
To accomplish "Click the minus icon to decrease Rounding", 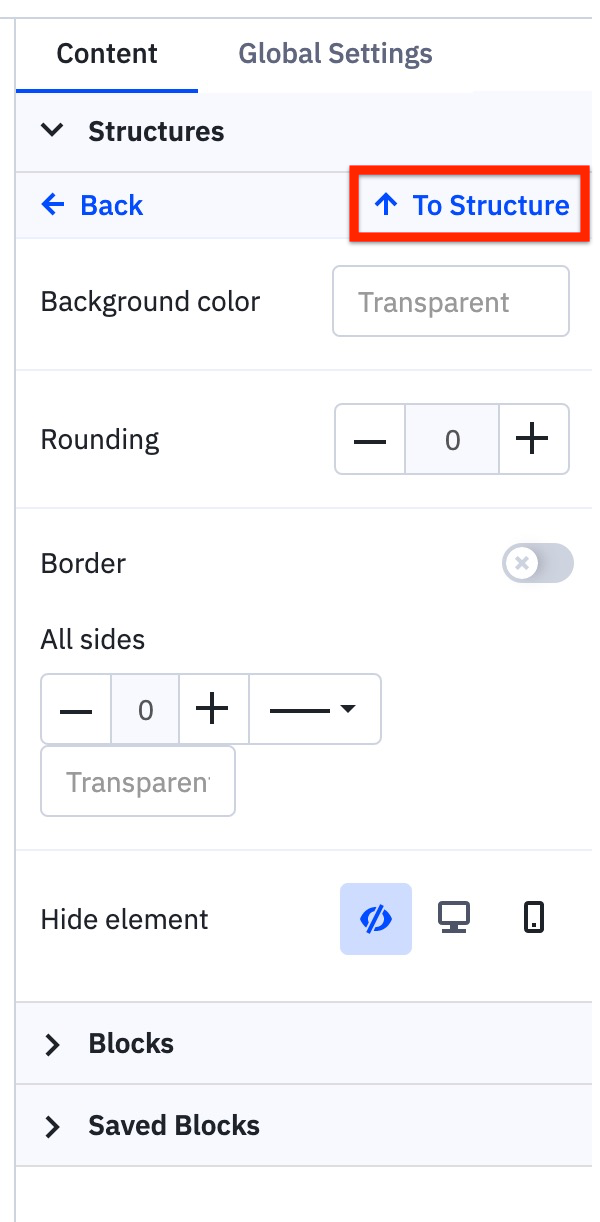I will click(x=369, y=439).
